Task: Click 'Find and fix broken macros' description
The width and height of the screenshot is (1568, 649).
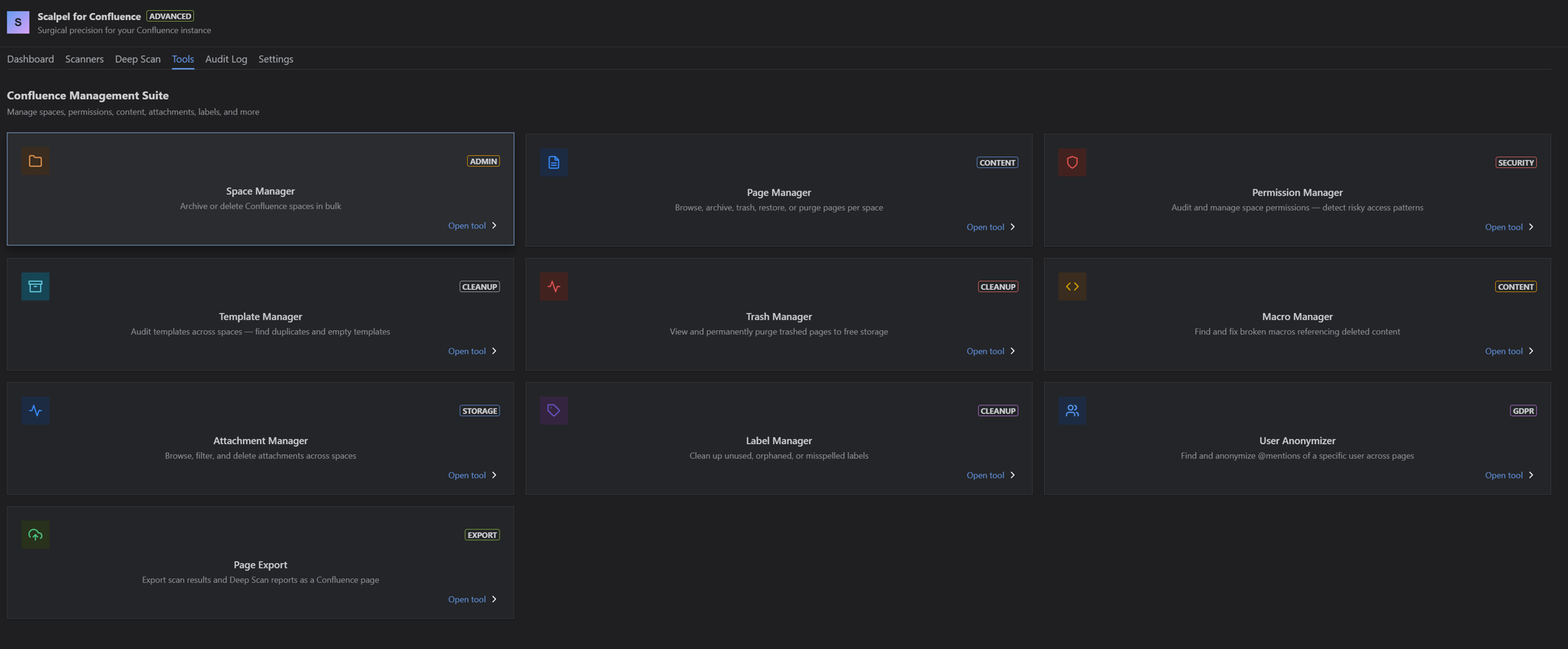Action: coord(1297,332)
